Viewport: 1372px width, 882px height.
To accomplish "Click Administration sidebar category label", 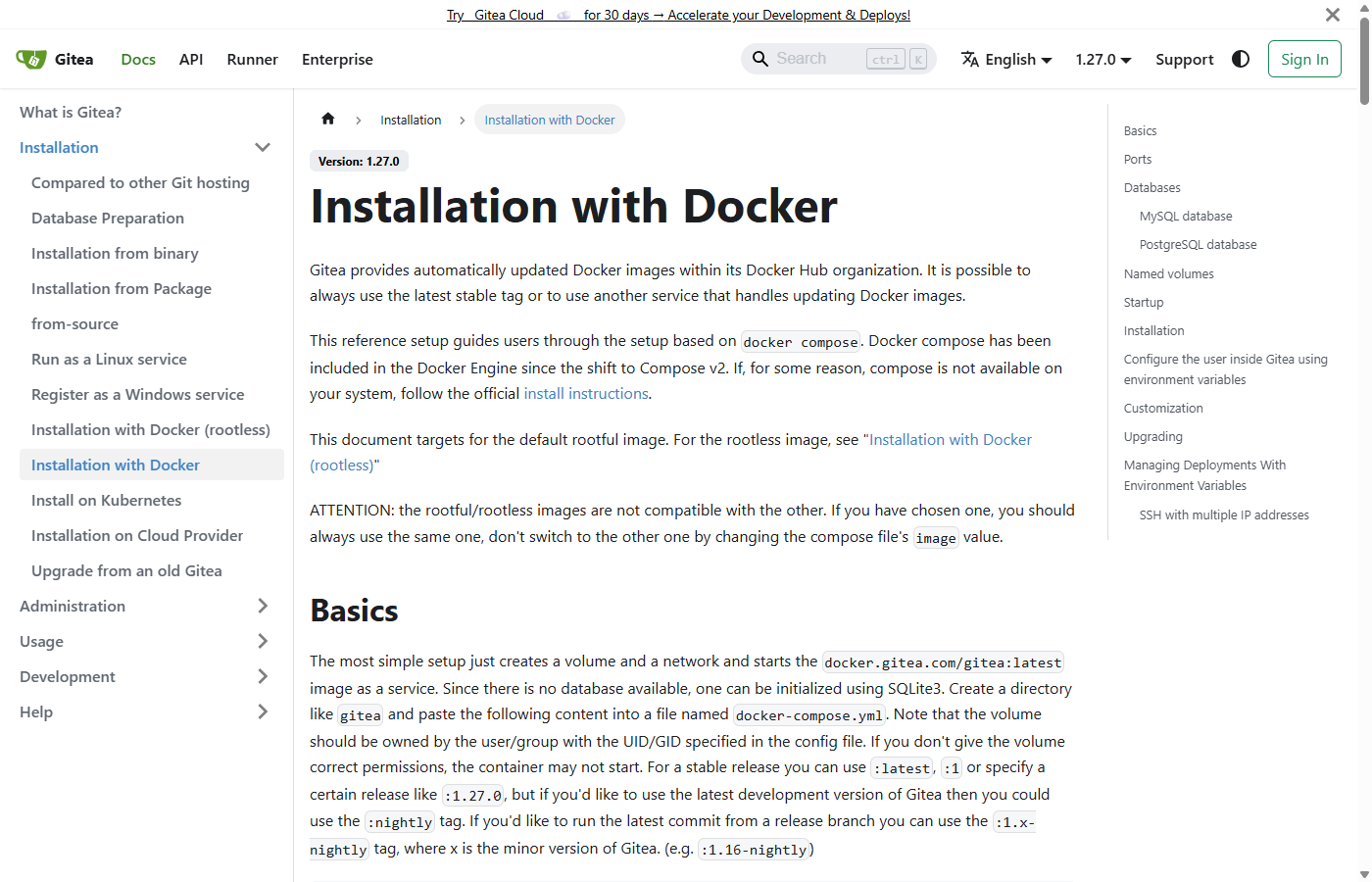I will click(x=73, y=606).
